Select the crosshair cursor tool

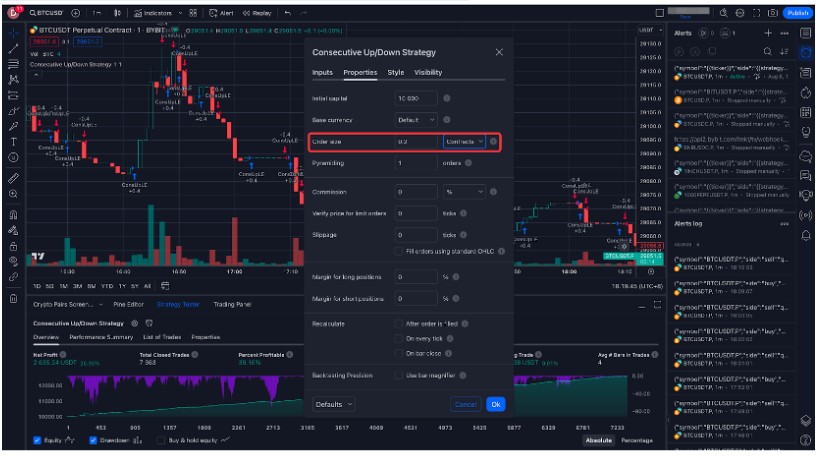click(14, 33)
